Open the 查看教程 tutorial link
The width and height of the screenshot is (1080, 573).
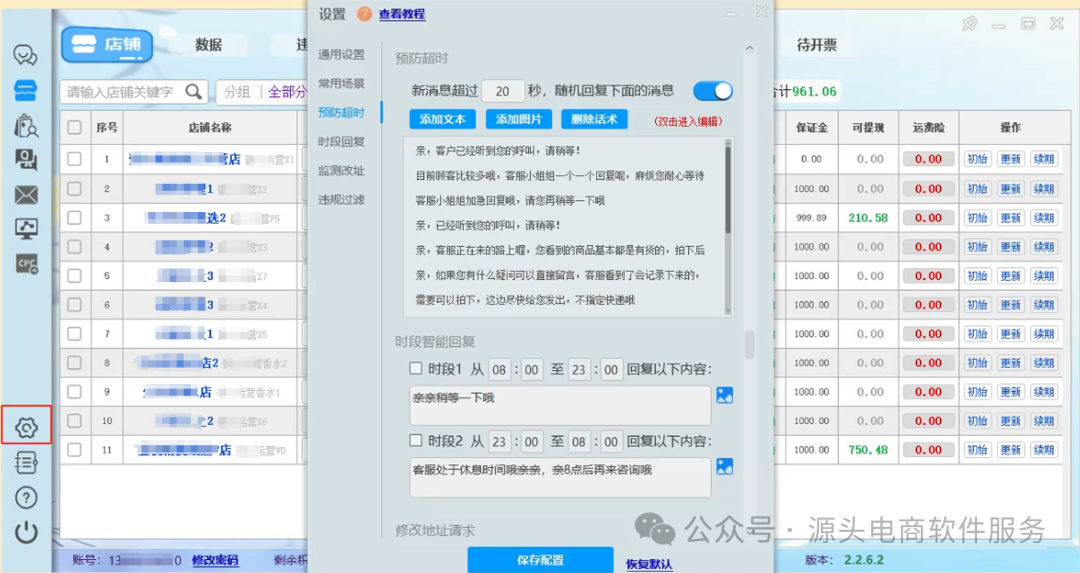click(x=402, y=14)
